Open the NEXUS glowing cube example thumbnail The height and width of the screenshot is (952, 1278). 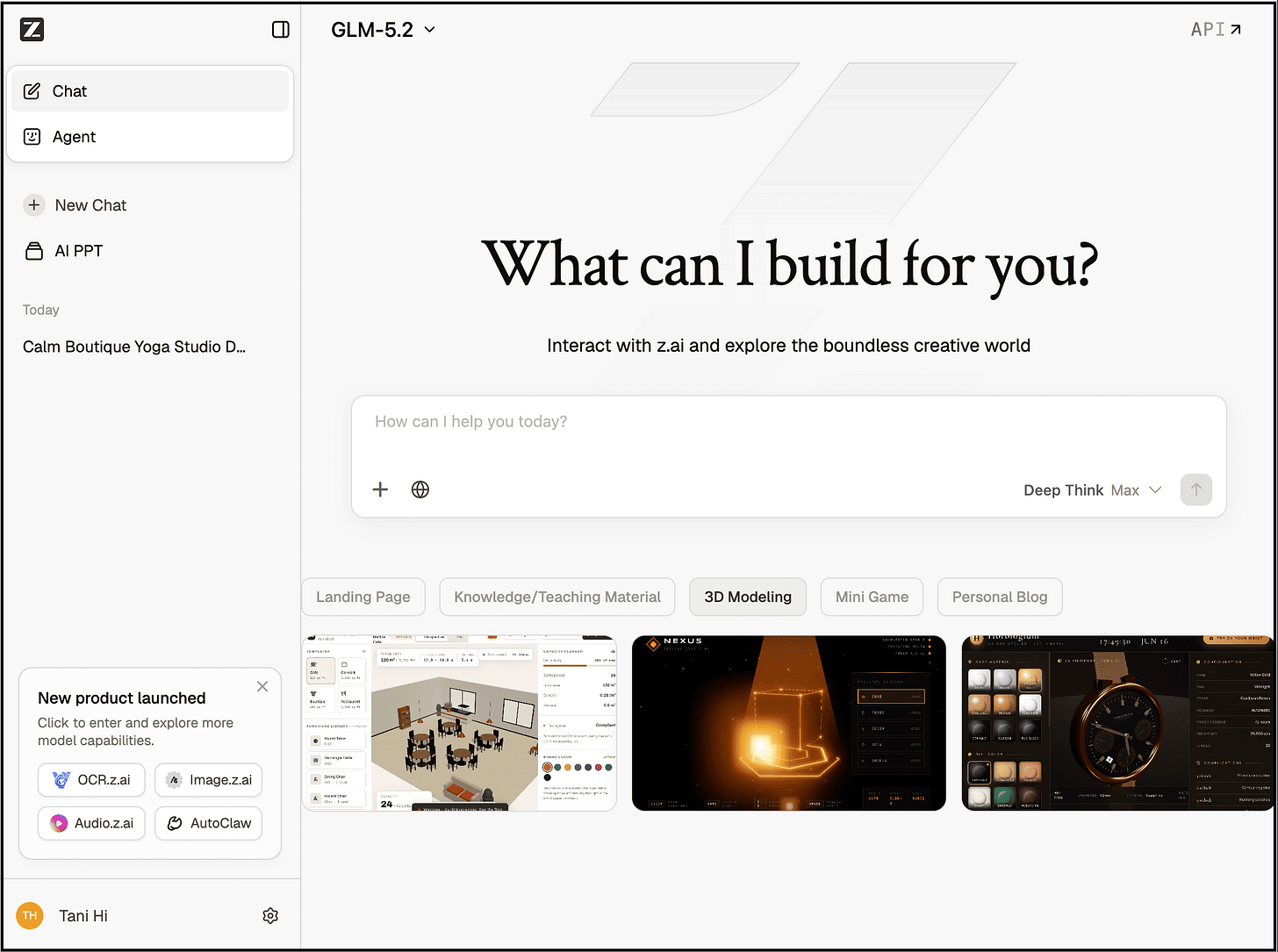[789, 723]
